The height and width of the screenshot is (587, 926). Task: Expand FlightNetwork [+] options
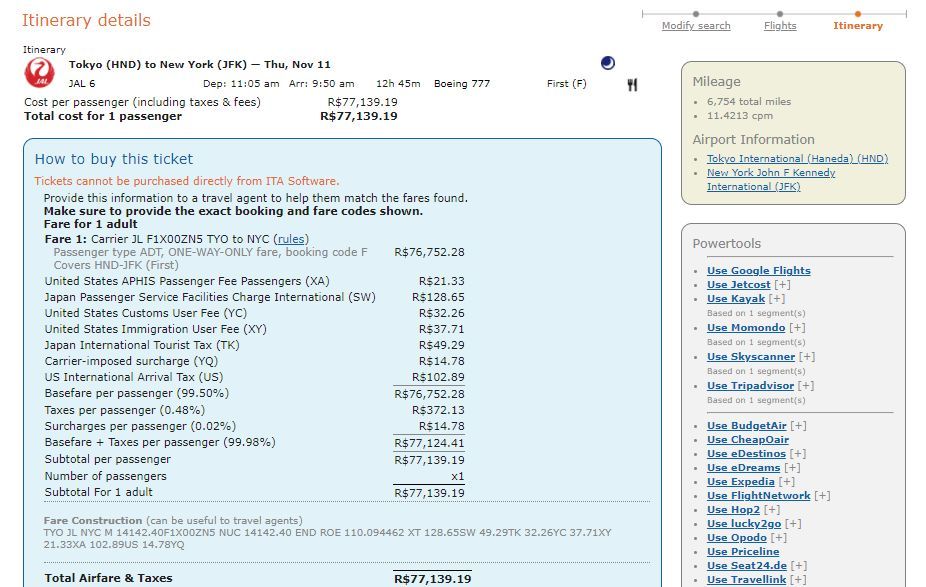(x=822, y=496)
